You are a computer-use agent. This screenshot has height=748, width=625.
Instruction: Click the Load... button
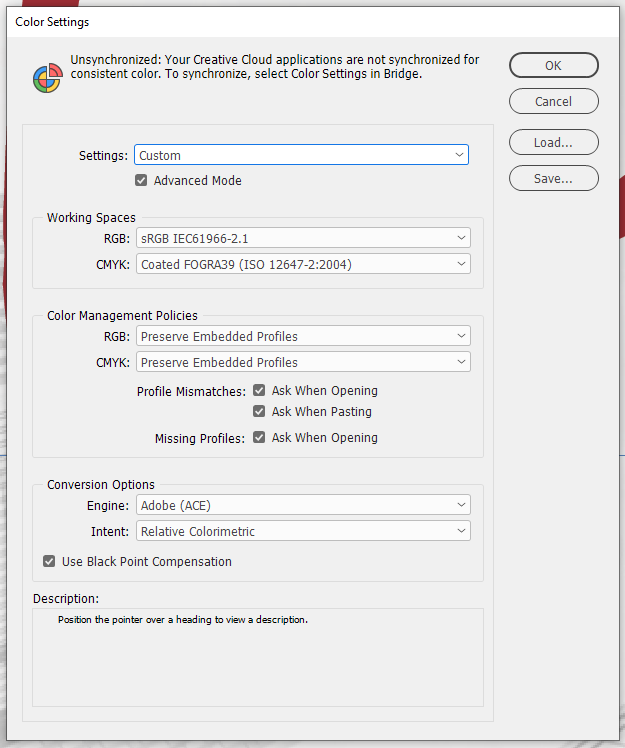point(553,142)
